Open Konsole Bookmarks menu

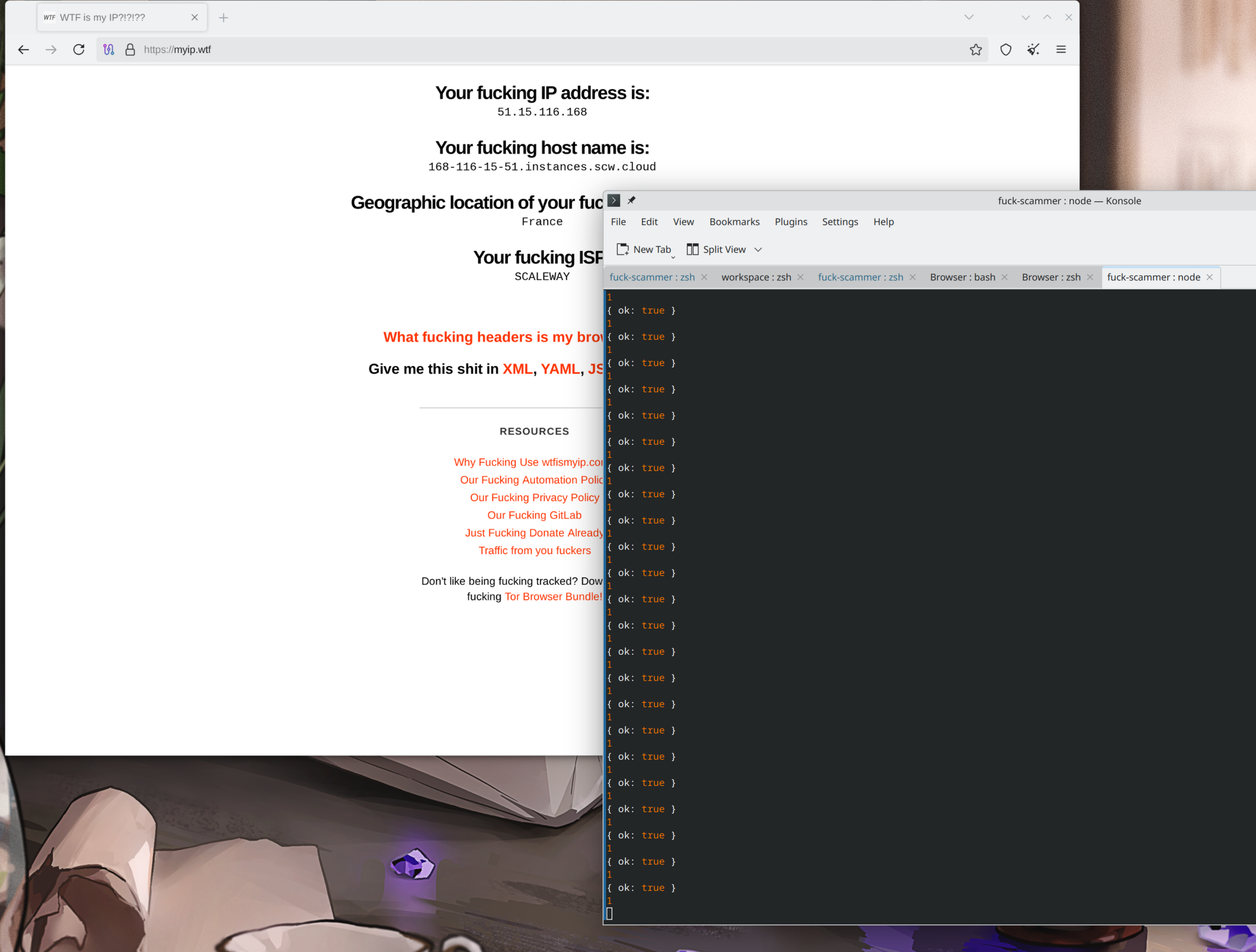pyautogui.click(x=734, y=222)
